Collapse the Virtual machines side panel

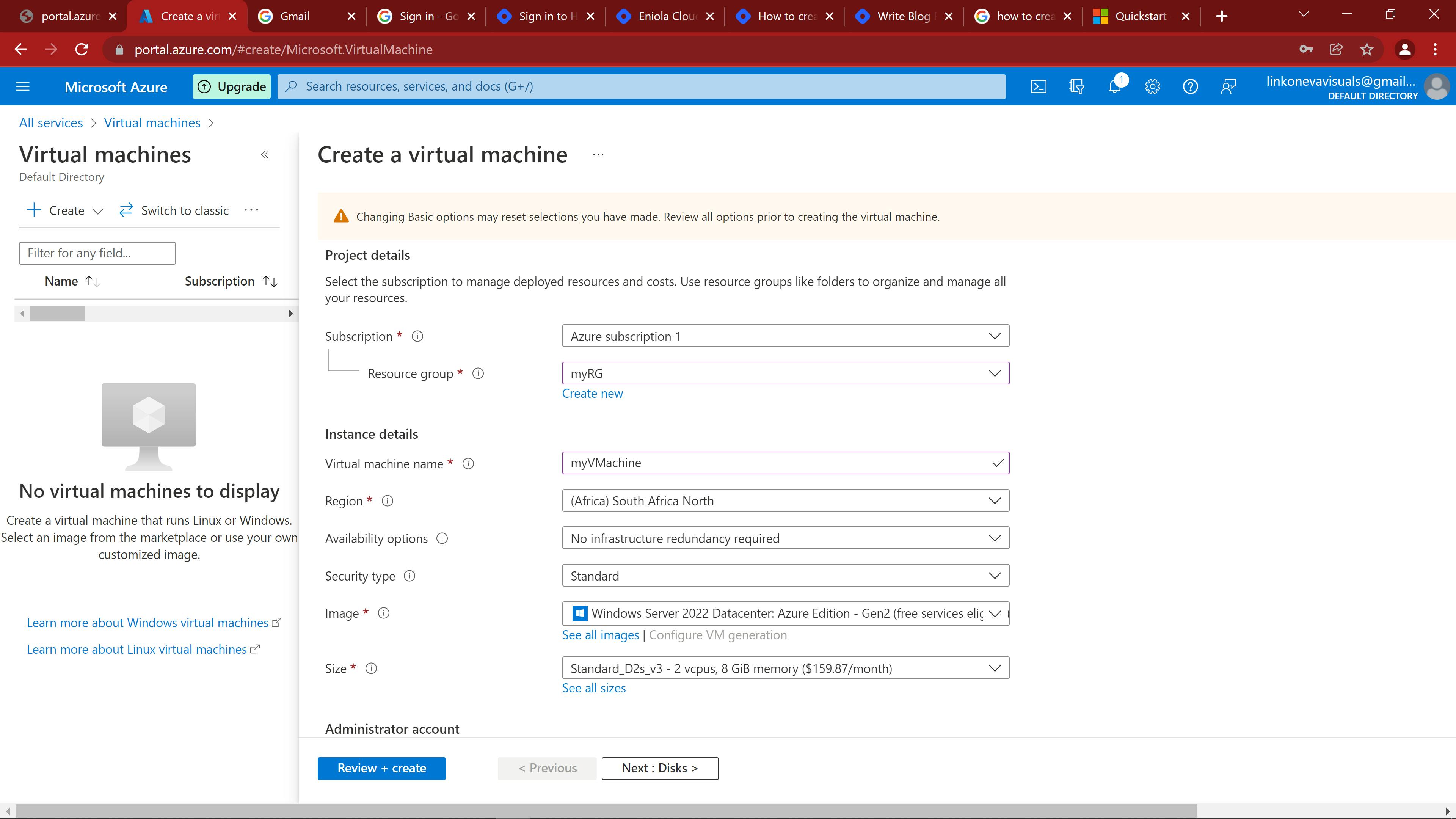point(265,155)
